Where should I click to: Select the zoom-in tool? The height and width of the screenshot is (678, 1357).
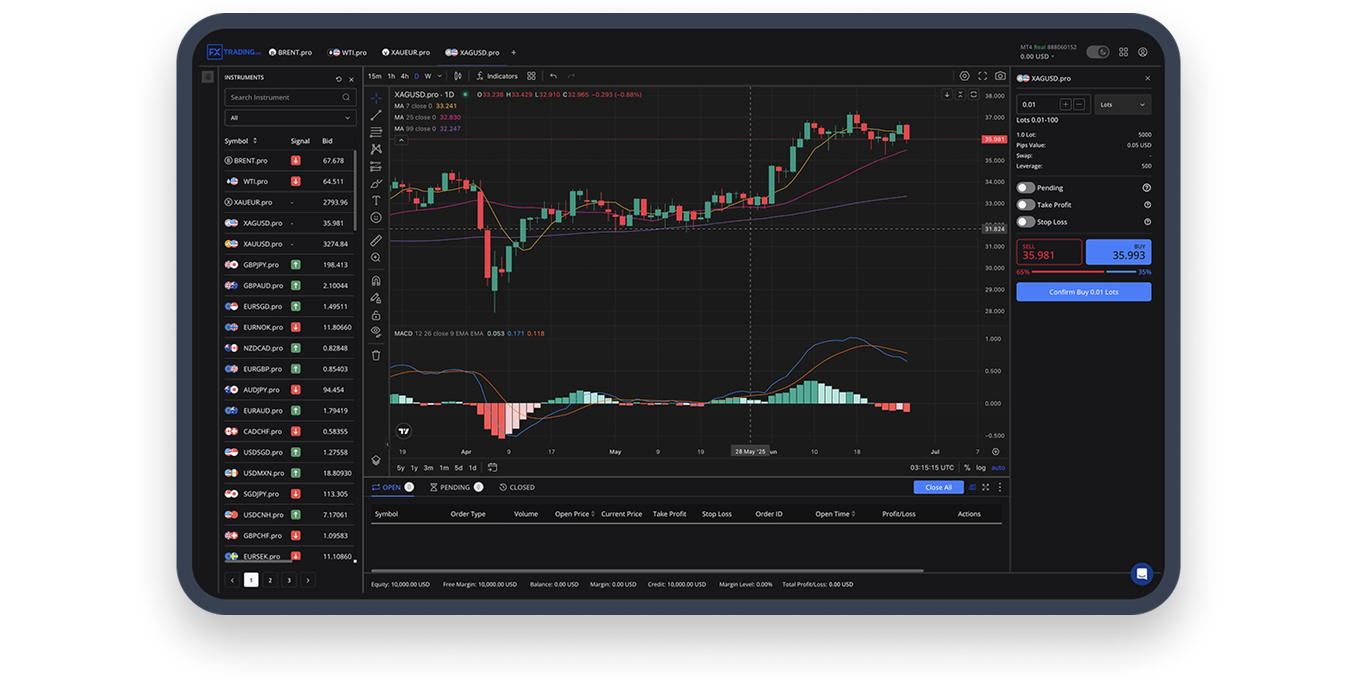(x=376, y=258)
